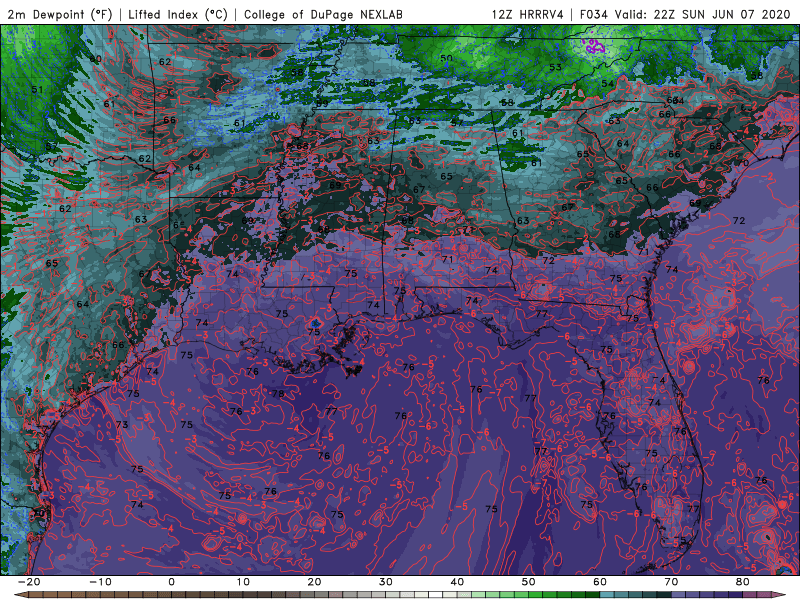The width and height of the screenshot is (800, 600).
Task: Click the 60 tick label on the colorbar
Action: [x=600, y=582]
